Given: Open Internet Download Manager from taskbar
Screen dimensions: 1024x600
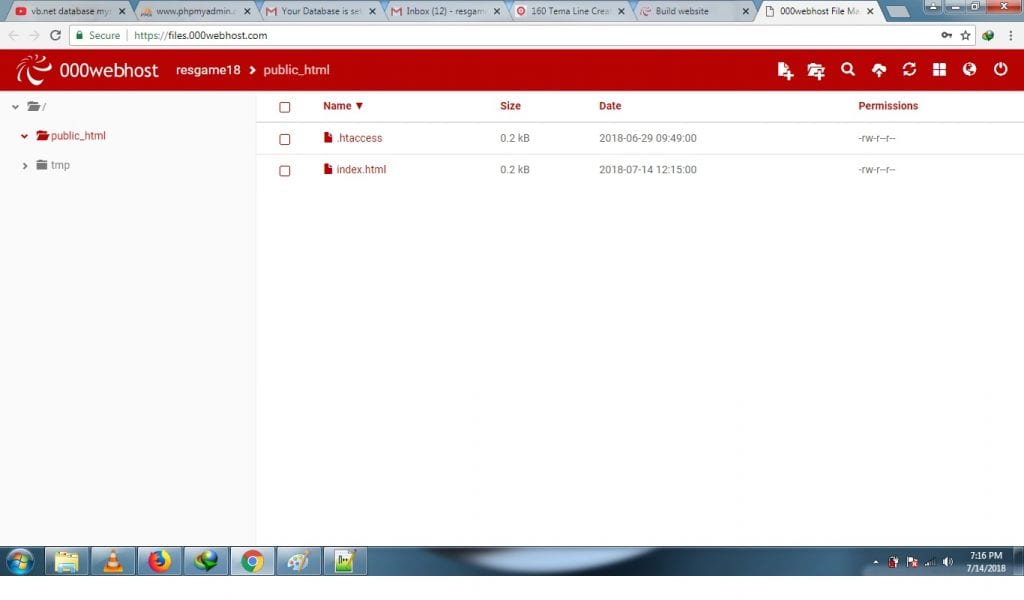Looking at the screenshot, I should tap(206, 561).
